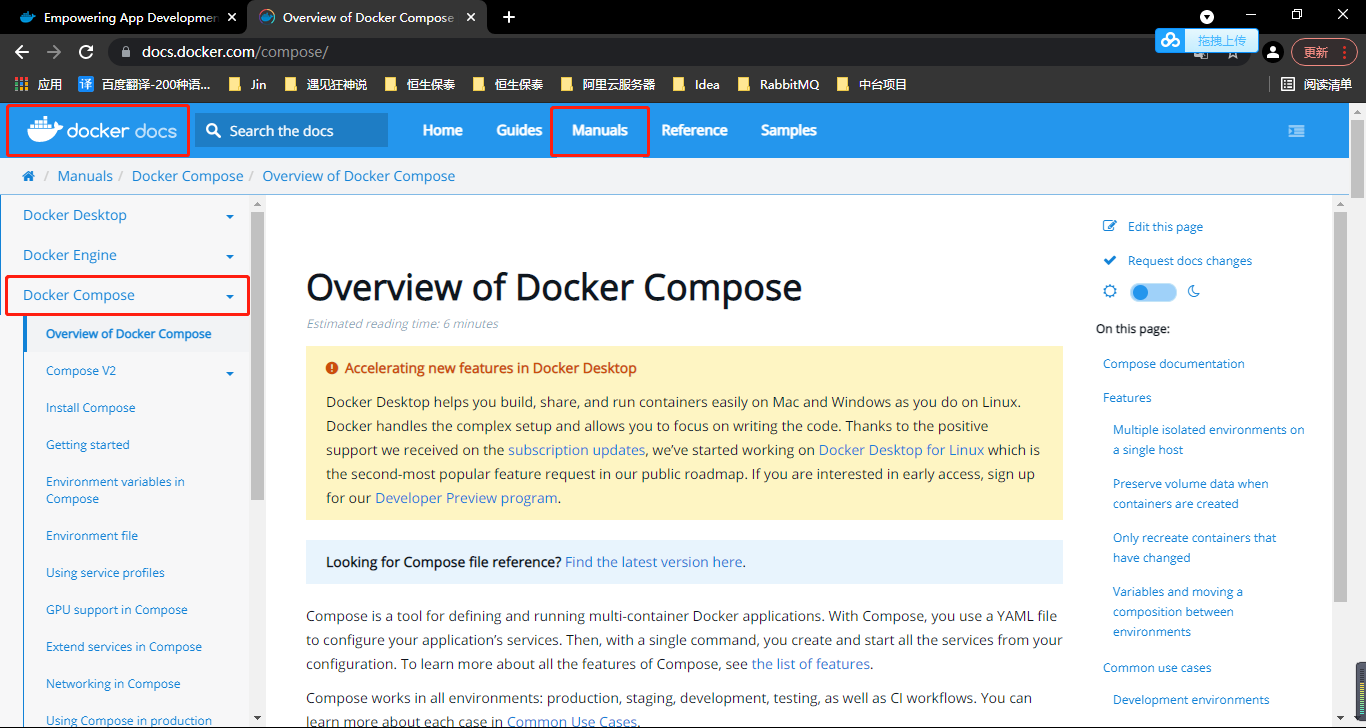
Task: Open the 阿里云服务器 bookmark folder
Action: (x=608, y=84)
